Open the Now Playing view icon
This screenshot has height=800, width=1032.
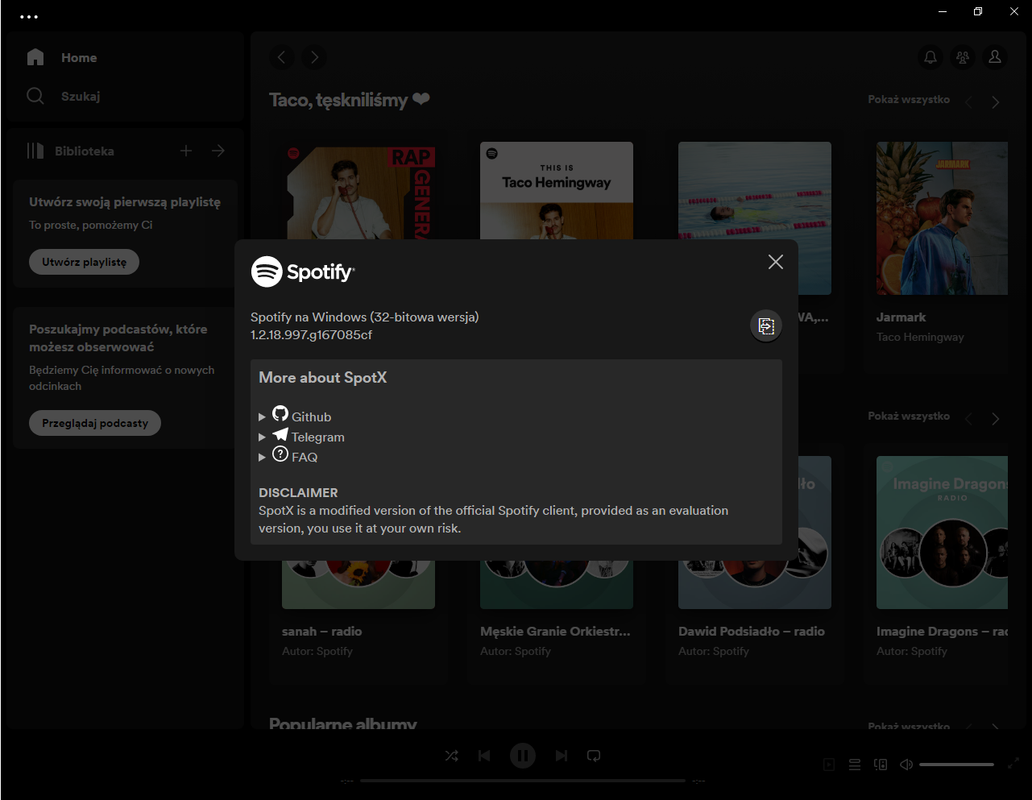(829, 764)
